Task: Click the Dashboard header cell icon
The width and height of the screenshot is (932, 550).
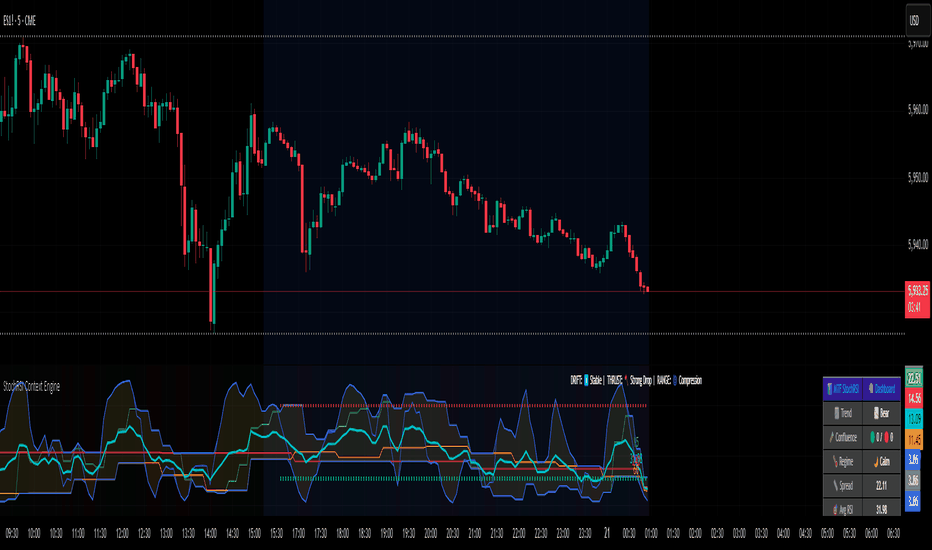Action: [x=871, y=389]
